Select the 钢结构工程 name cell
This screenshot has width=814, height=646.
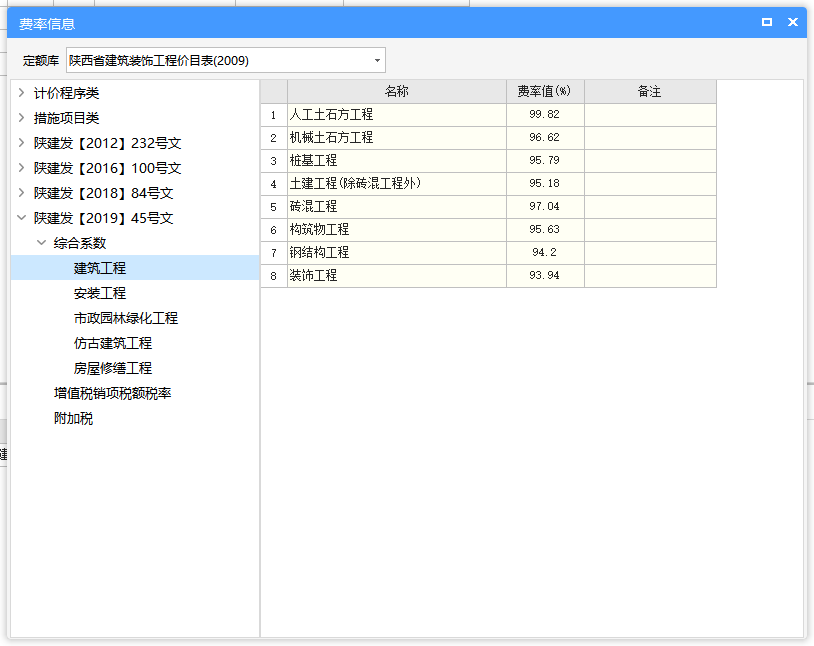(397, 252)
